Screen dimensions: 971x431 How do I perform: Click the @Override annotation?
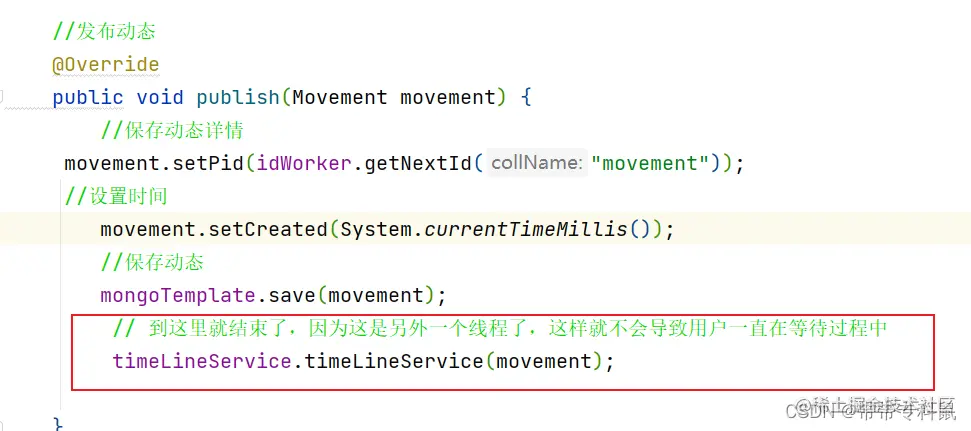pos(105,64)
